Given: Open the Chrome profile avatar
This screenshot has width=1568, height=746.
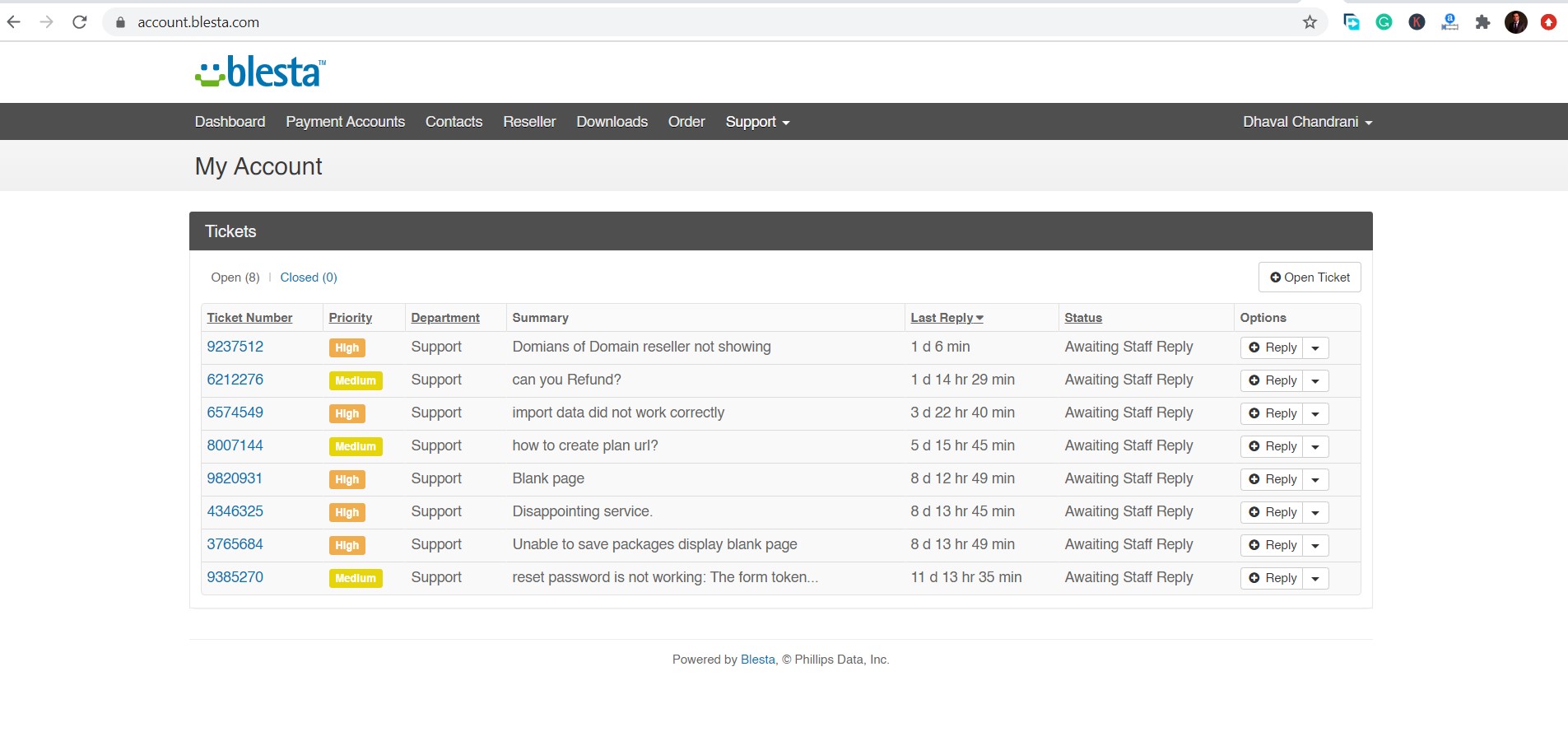Looking at the screenshot, I should click(x=1515, y=22).
